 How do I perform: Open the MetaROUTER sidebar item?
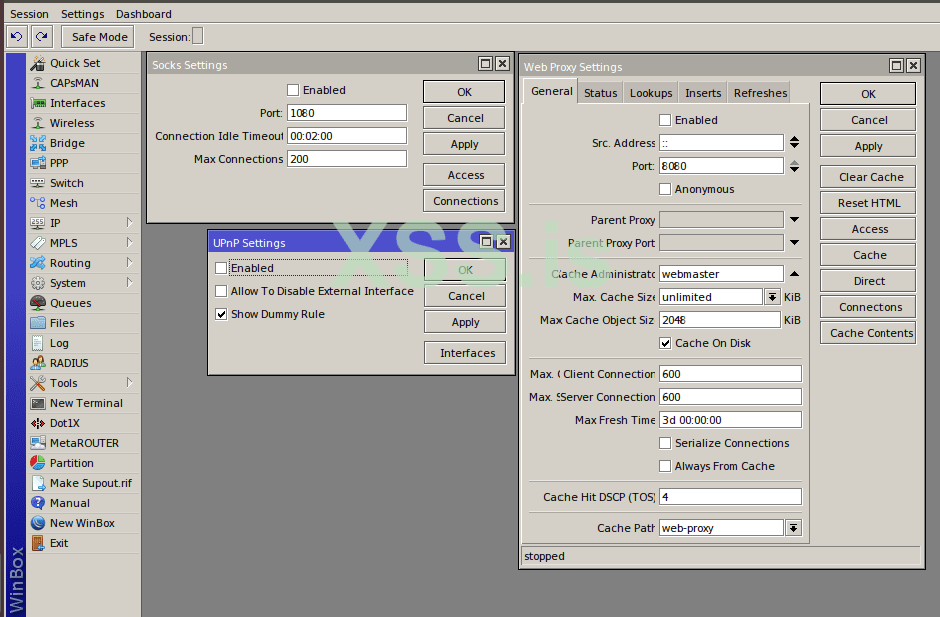[x=84, y=443]
